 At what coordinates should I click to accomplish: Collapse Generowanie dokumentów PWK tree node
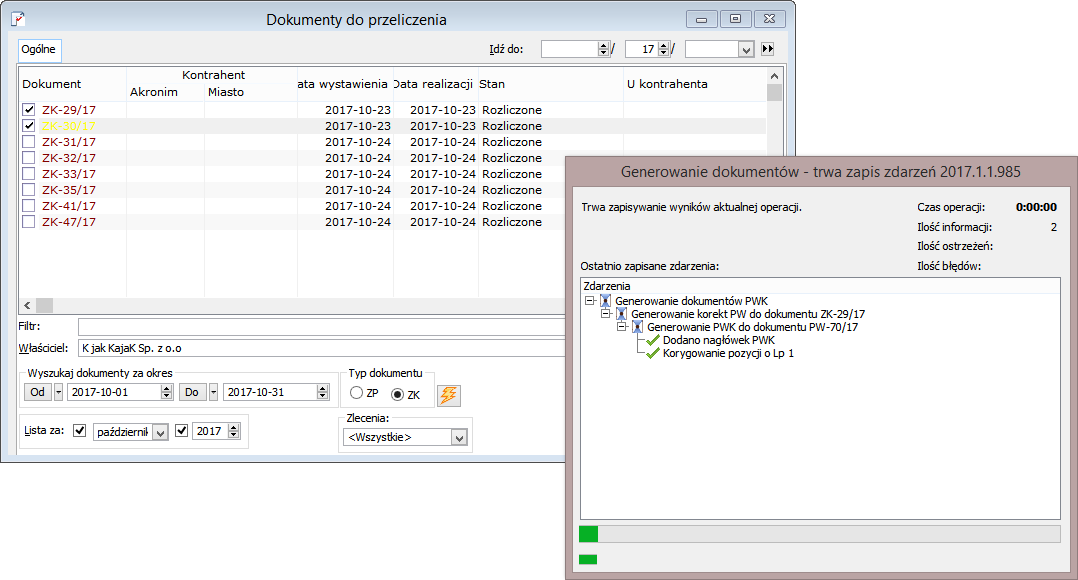[589, 300]
